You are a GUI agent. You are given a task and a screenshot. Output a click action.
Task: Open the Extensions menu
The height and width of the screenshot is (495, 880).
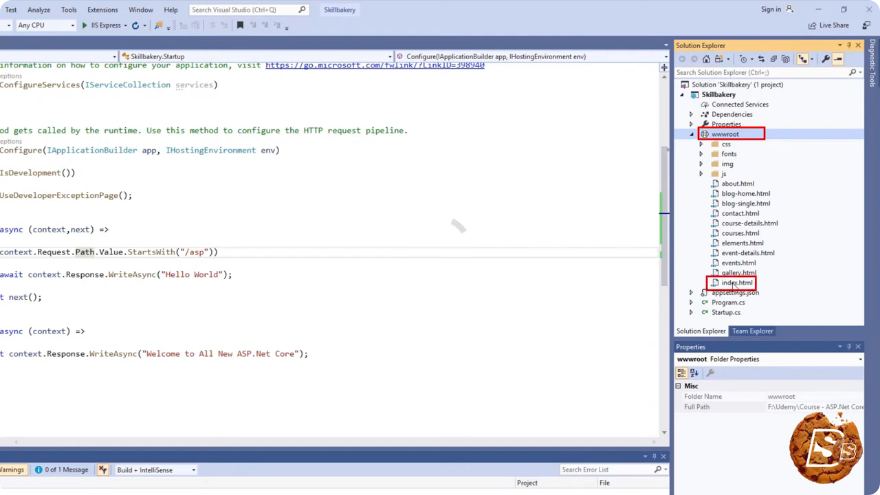pos(103,10)
